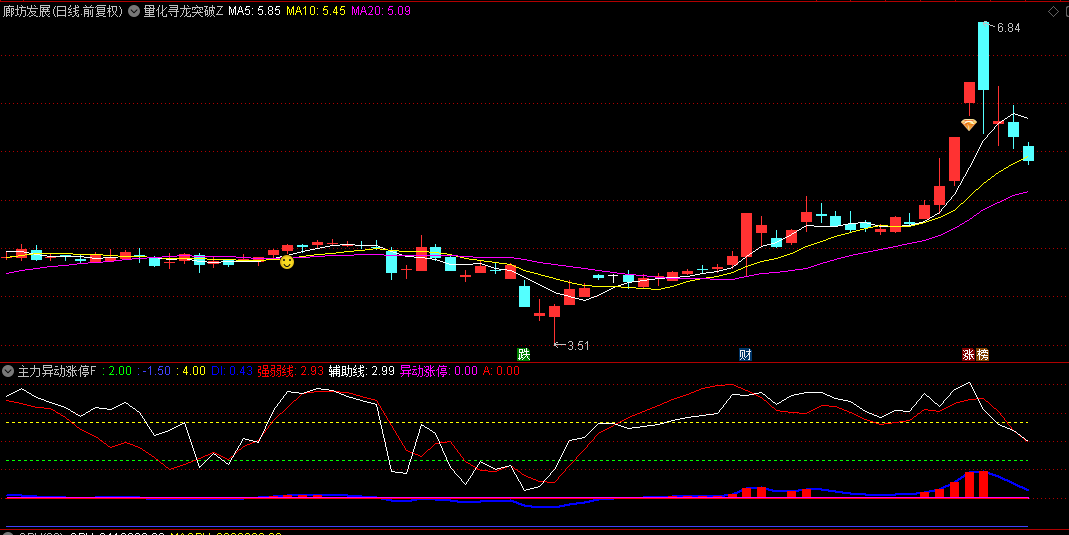This screenshot has width=1069, height=535.
Task: Click the 异动涨停: 0.00 value
Action: [438, 371]
